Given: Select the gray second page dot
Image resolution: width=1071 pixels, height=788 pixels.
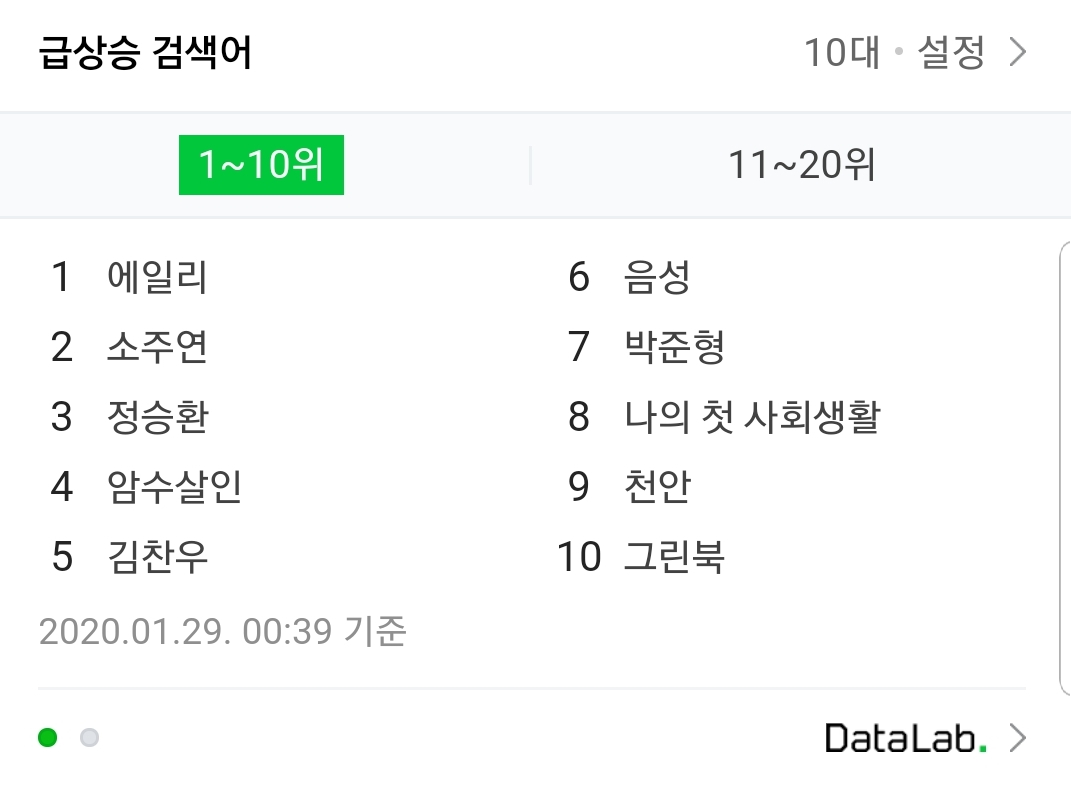Looking at the screenshot, I should [x=89, y=737].
